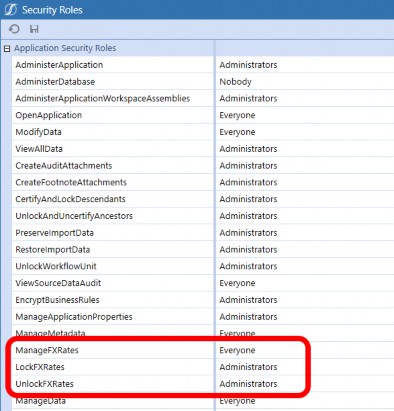Screen dimensions: 394x411
Task: Select the AdministerApplication role row
Action: pos(203,65)
